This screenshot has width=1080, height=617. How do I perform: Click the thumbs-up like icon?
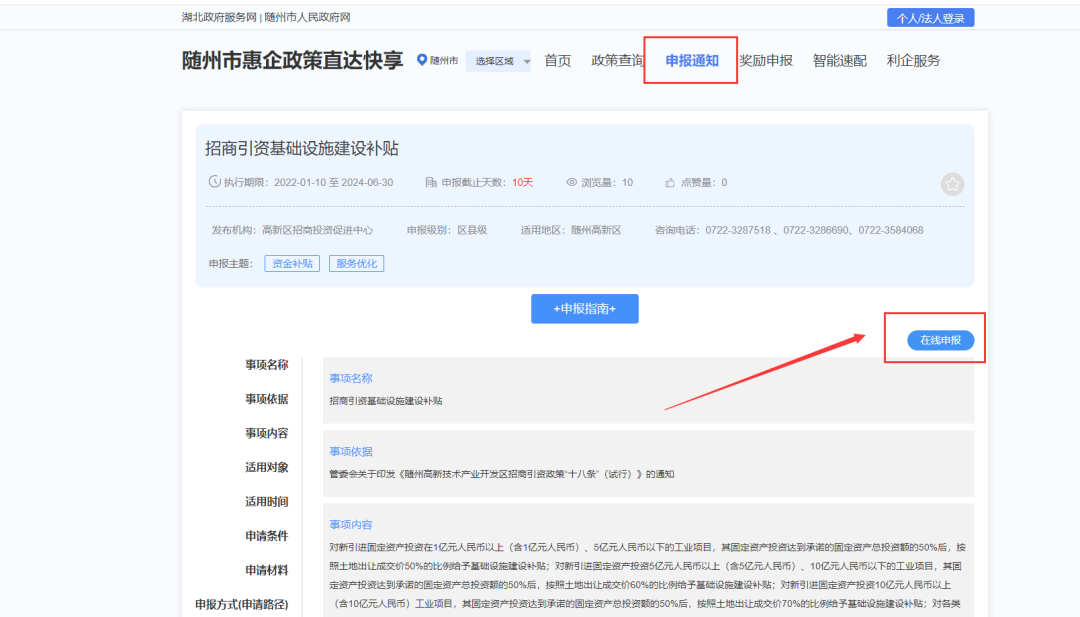click(x=670, y=183)
